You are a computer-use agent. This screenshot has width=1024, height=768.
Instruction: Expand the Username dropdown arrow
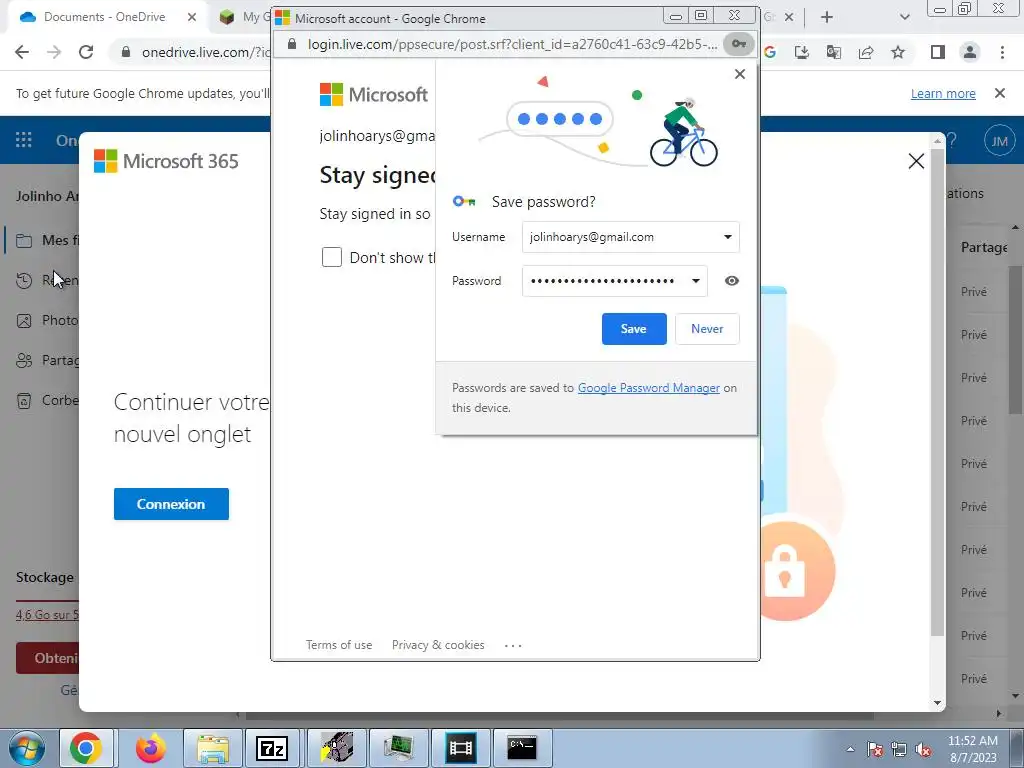click(728, 237)
